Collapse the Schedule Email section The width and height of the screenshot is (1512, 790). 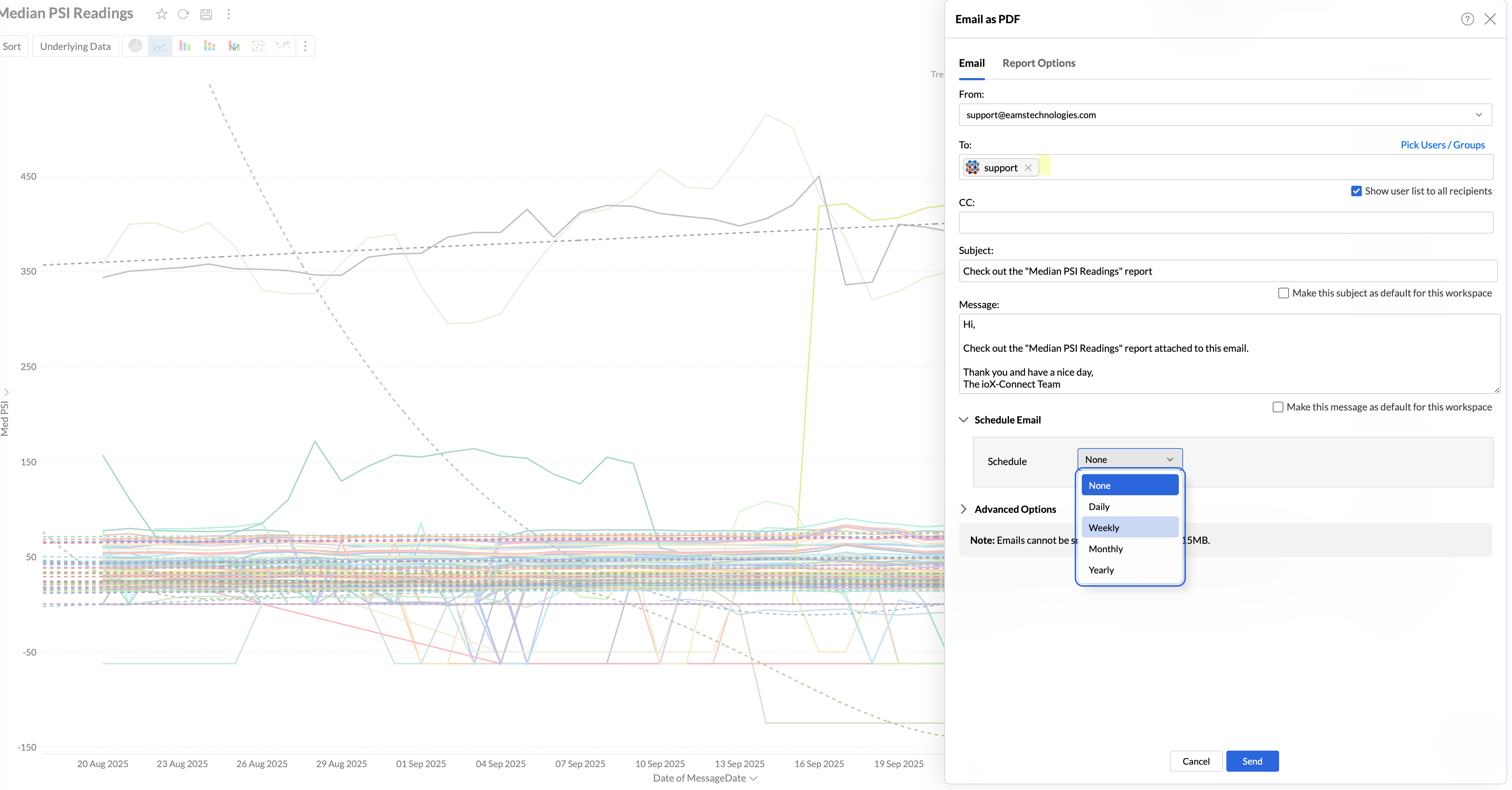[1006, 420]
